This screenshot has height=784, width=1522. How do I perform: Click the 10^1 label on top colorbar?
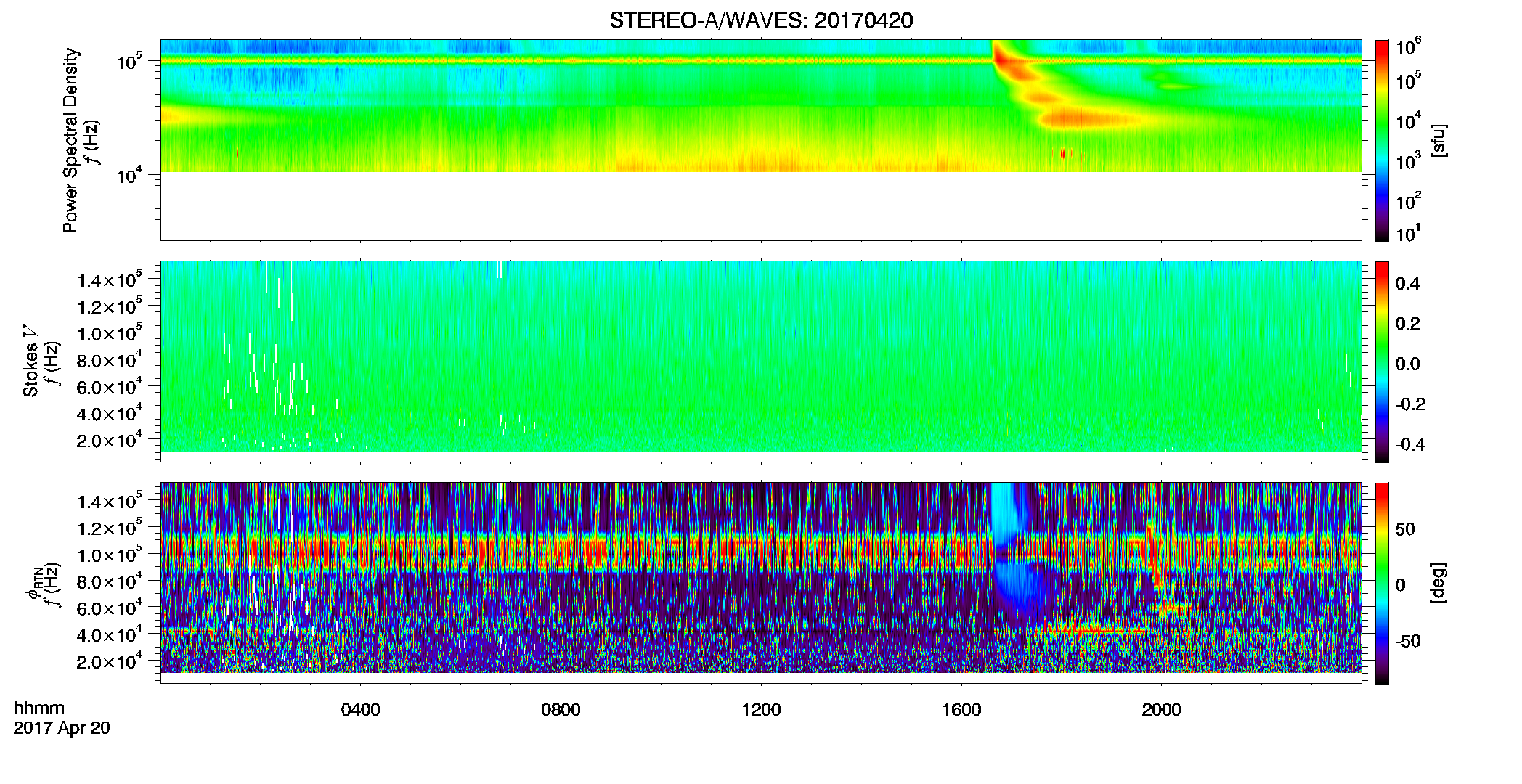1409,233
